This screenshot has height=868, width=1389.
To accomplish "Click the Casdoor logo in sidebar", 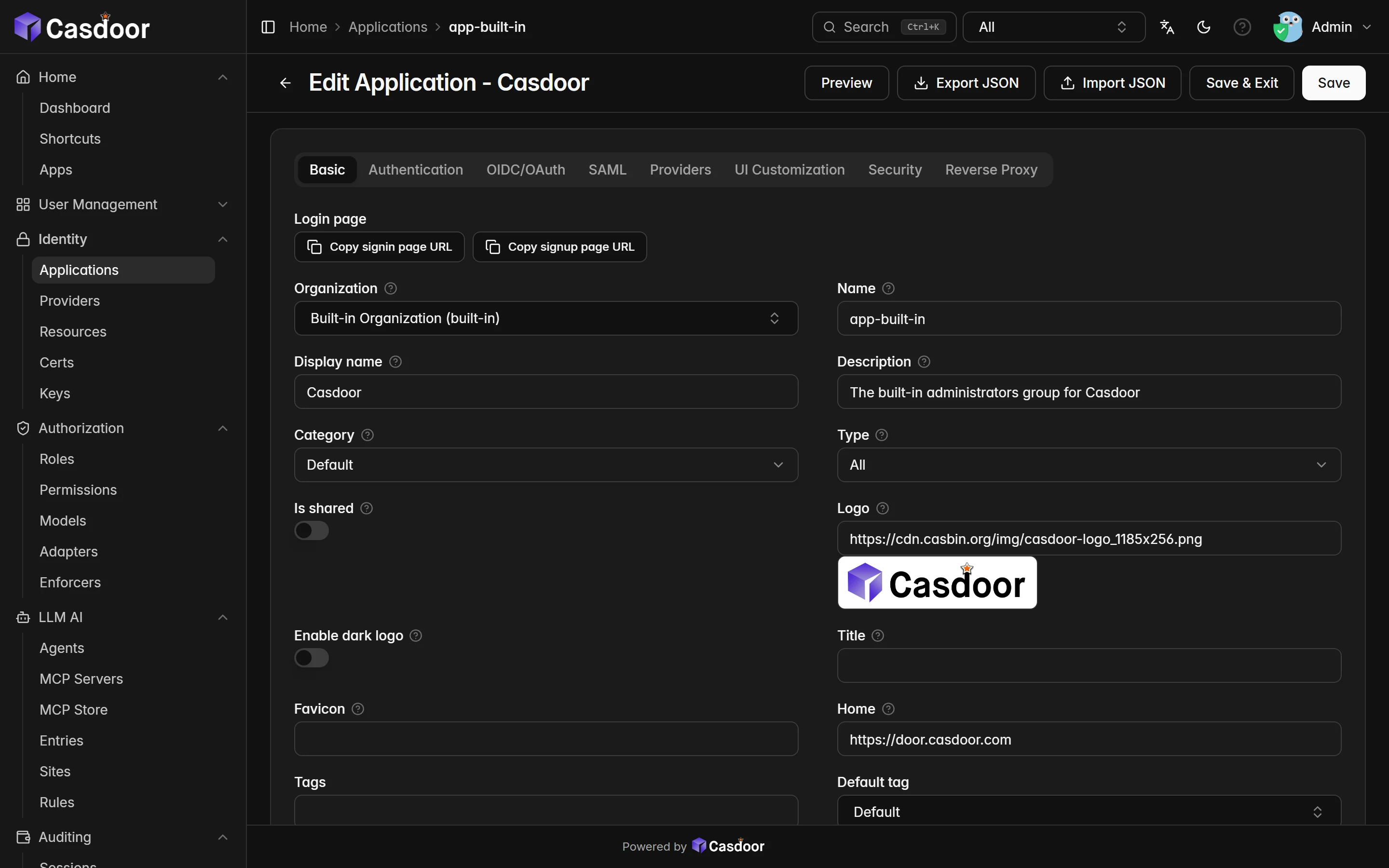I will tap(82, 27).
